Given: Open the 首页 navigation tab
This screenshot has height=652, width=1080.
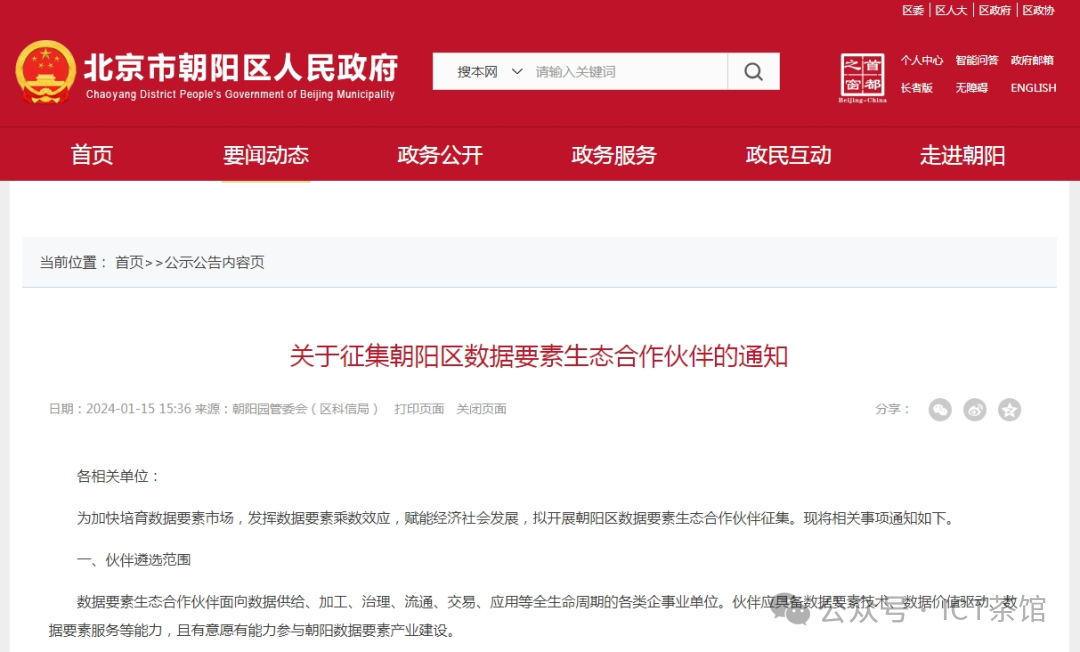Looking at the screenshot, I should pyautogui.click(x=92, y=155).
